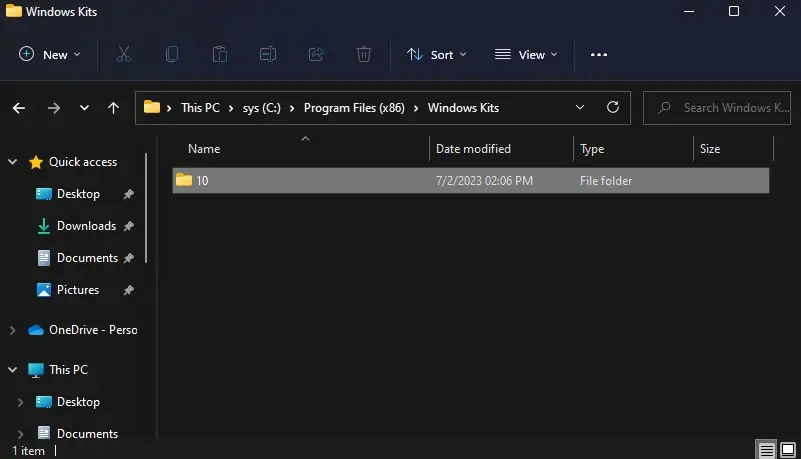Click the date 7/2/2023 02:06 PM
Viewport: 801px width, 459px height.
click(x=484, y=181)
